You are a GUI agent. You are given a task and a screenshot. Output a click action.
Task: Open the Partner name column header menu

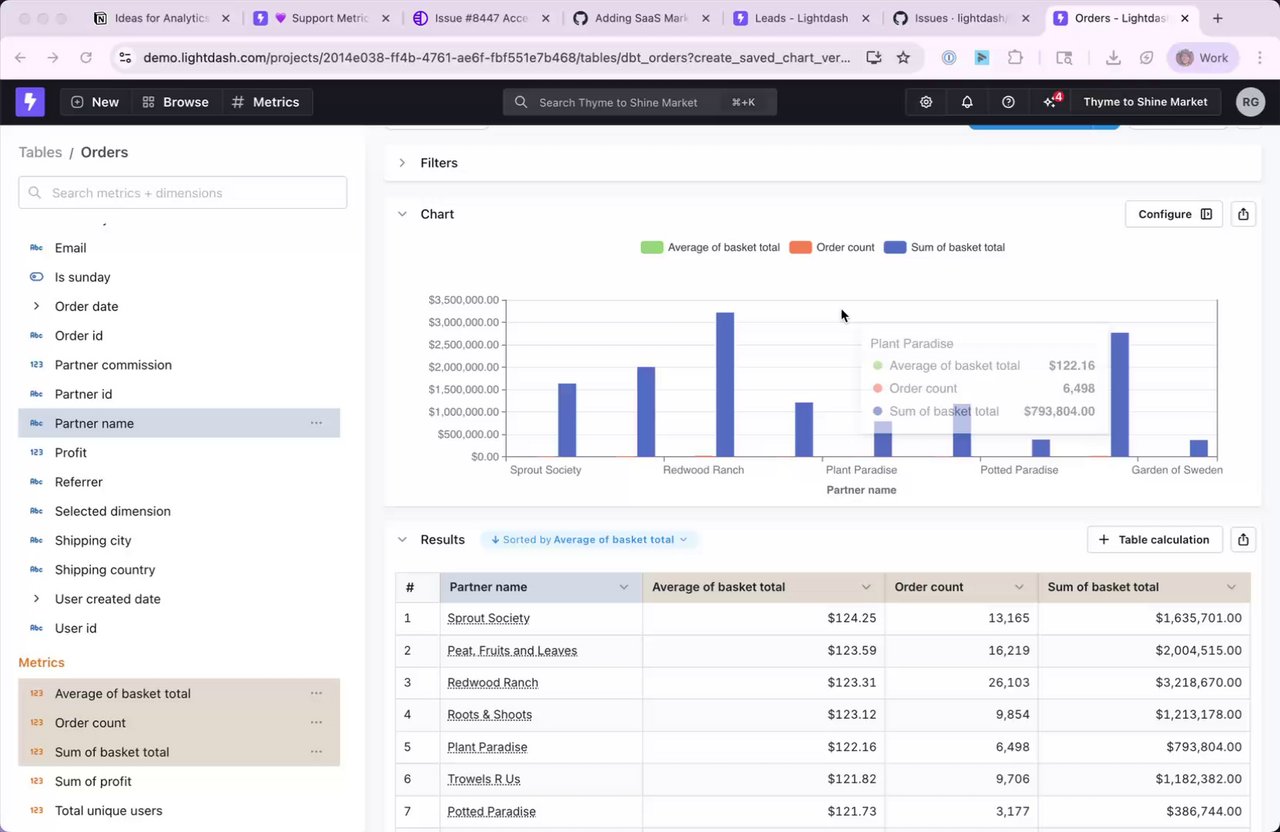point(624,587)
